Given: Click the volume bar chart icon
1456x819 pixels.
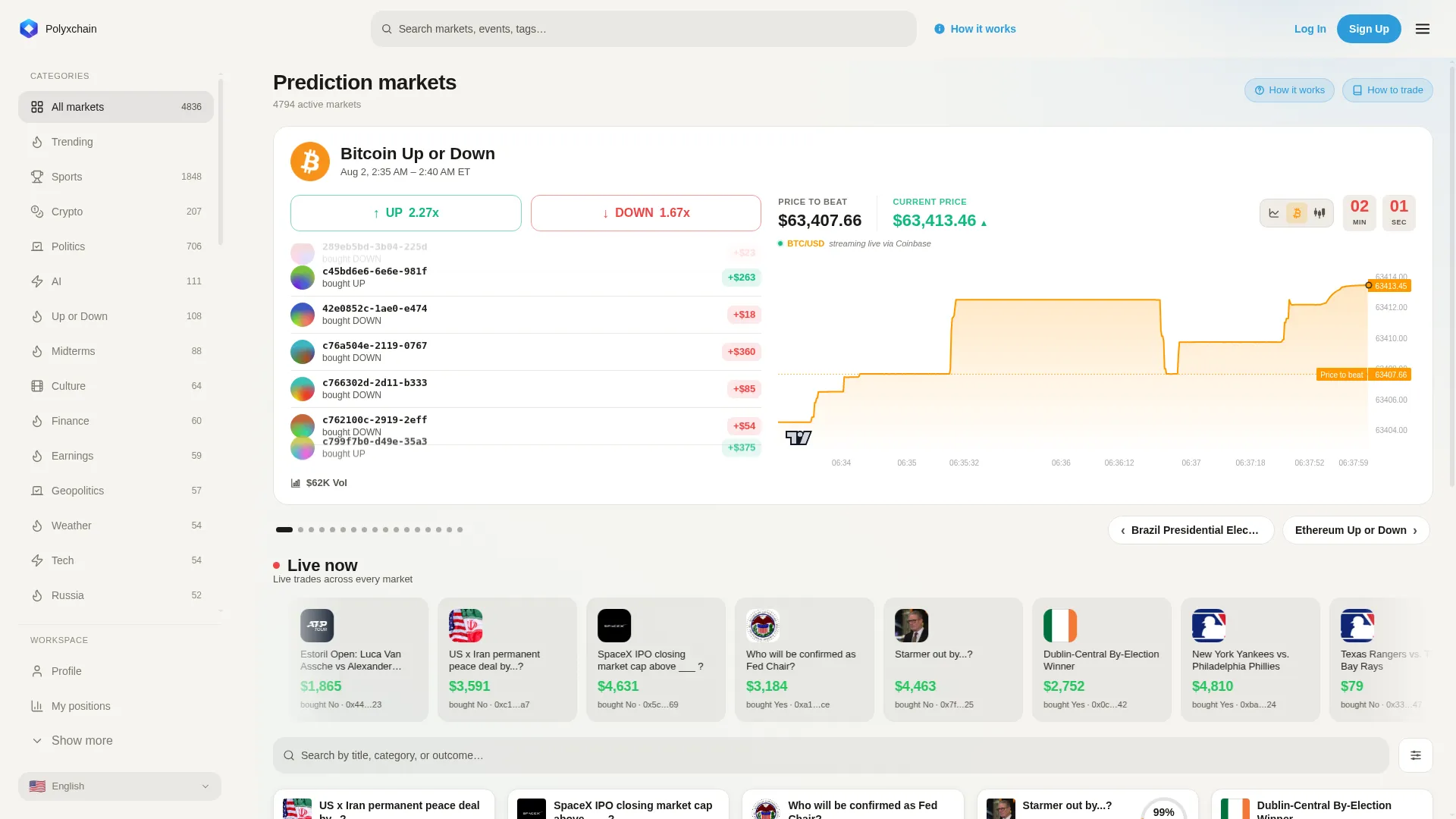Looking at the screenshot, I should (296, 483).
